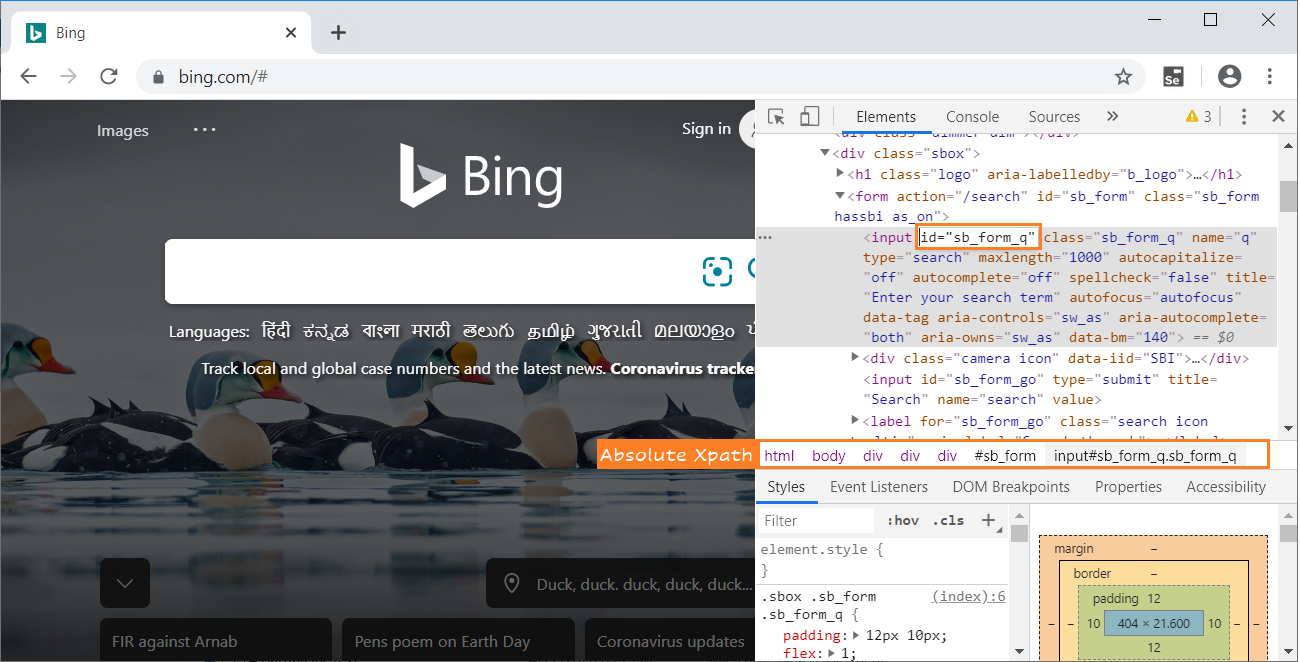Activate the inspect element picker in DevTools
1300x662 pixels.
point(777,117)
